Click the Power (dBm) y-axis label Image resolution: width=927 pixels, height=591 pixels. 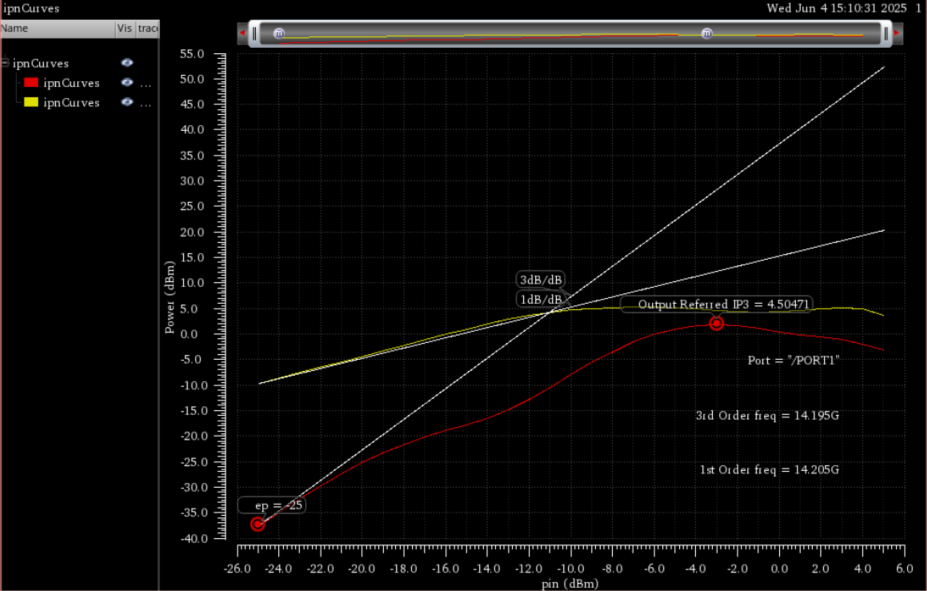(x=170, y=297)
